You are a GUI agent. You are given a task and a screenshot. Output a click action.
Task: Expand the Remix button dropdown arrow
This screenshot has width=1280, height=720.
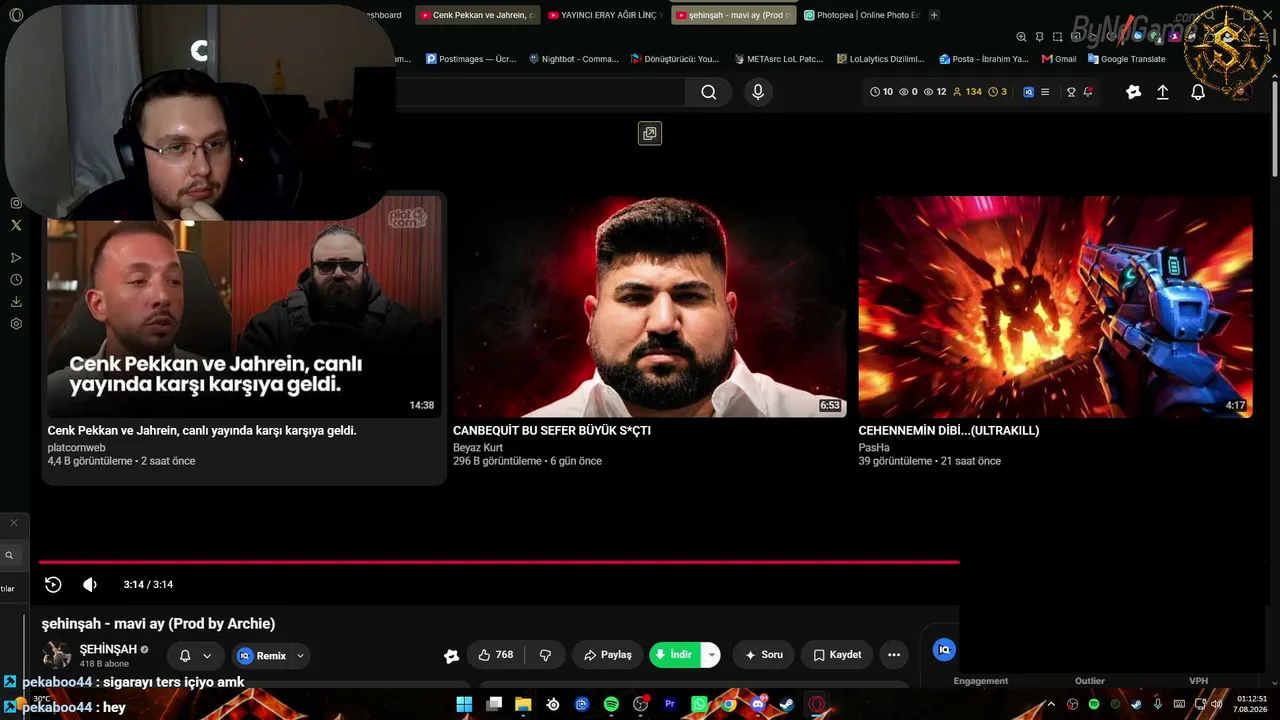[x=300, y=656]
